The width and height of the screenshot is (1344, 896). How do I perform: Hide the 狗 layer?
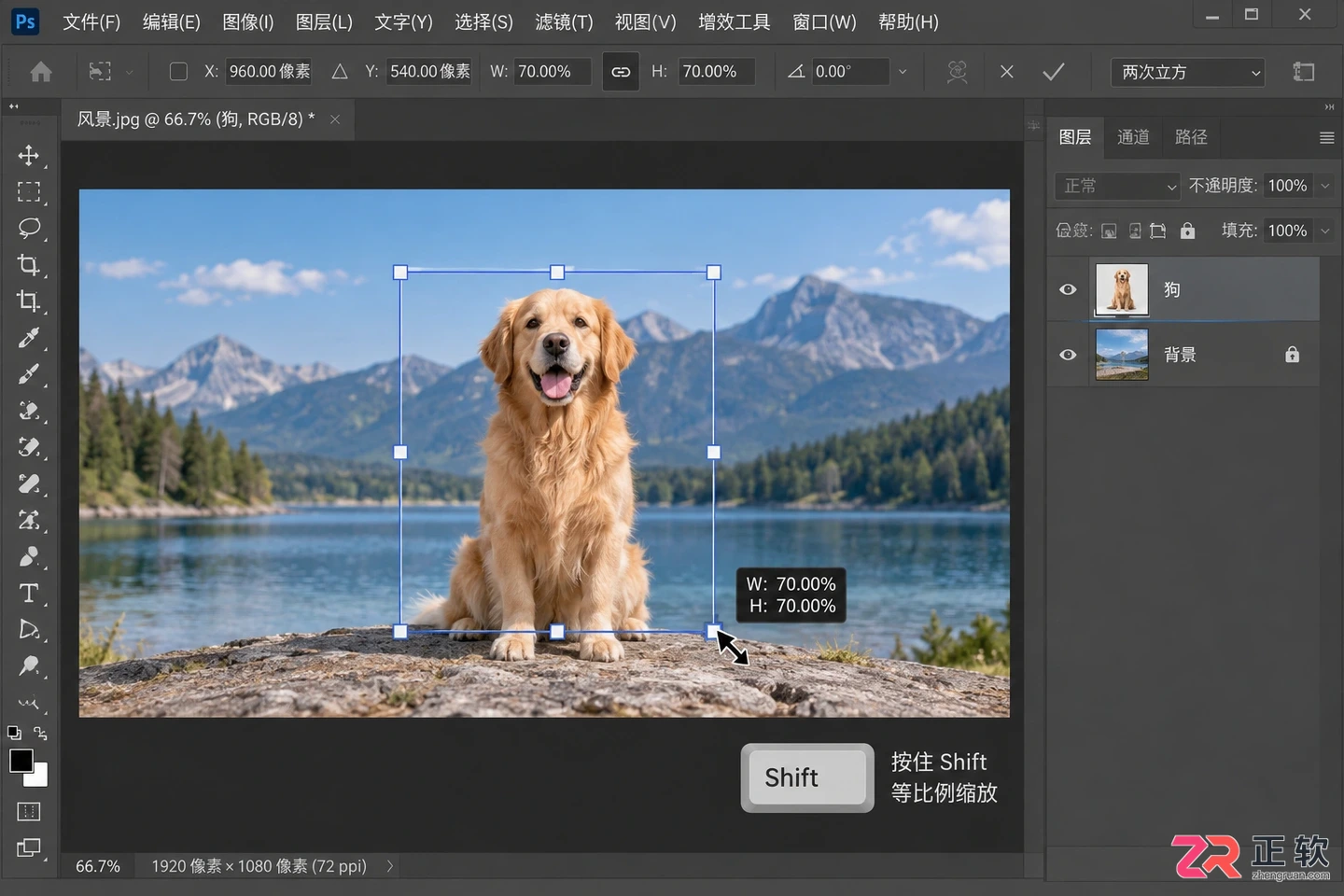click(1068, 289)
